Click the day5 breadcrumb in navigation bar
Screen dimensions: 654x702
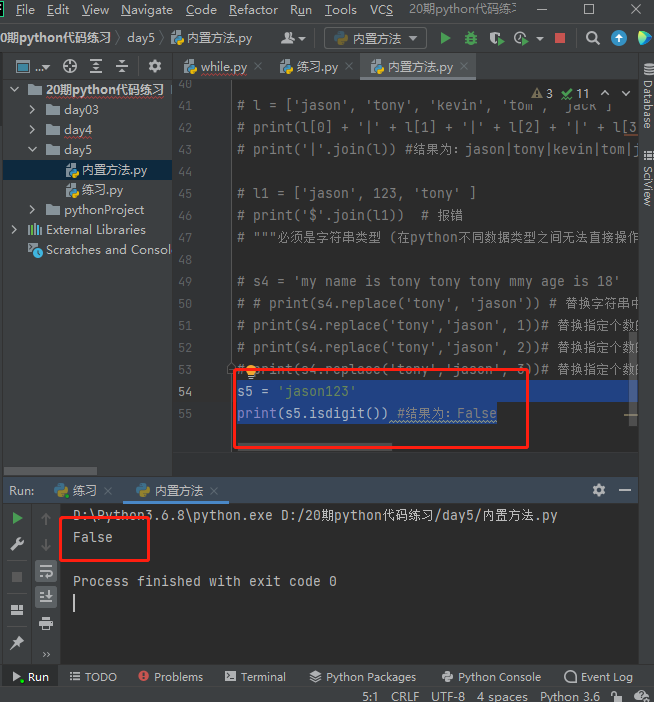141,38
